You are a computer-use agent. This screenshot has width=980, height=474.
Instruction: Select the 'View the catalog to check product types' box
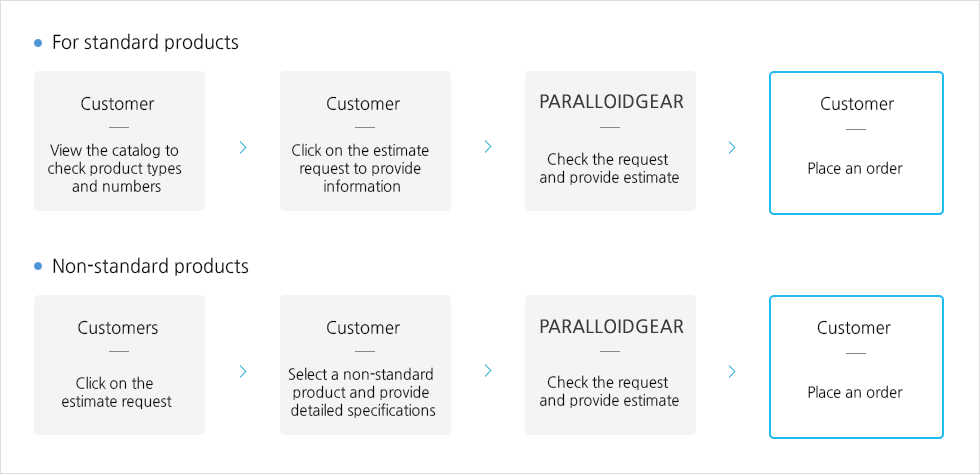pos(119,141)
